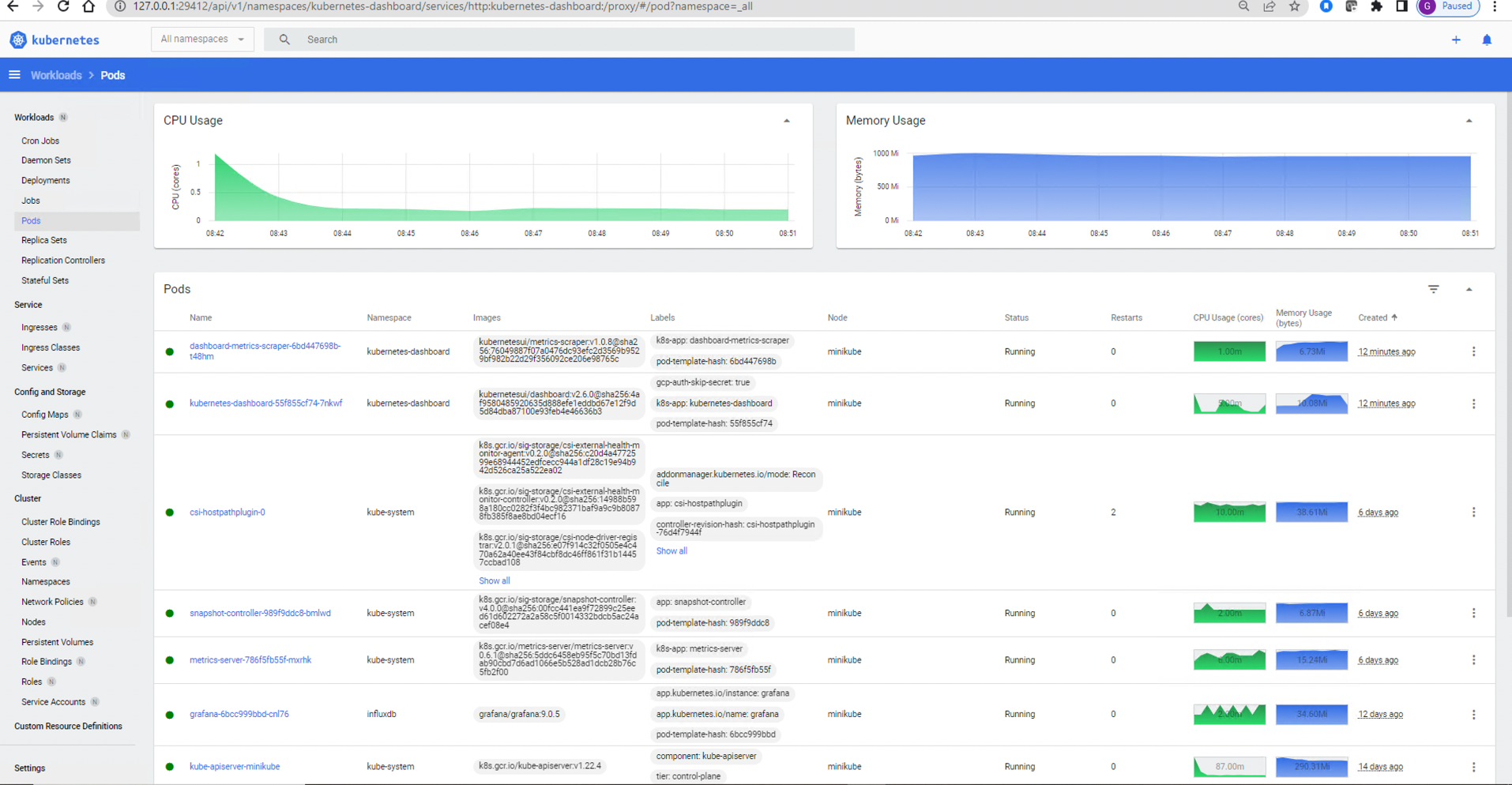The image size is (1512, 785).
Task: Open grafana-6bcc999bbd-cnl76 pod link
Action: (239, 714)
